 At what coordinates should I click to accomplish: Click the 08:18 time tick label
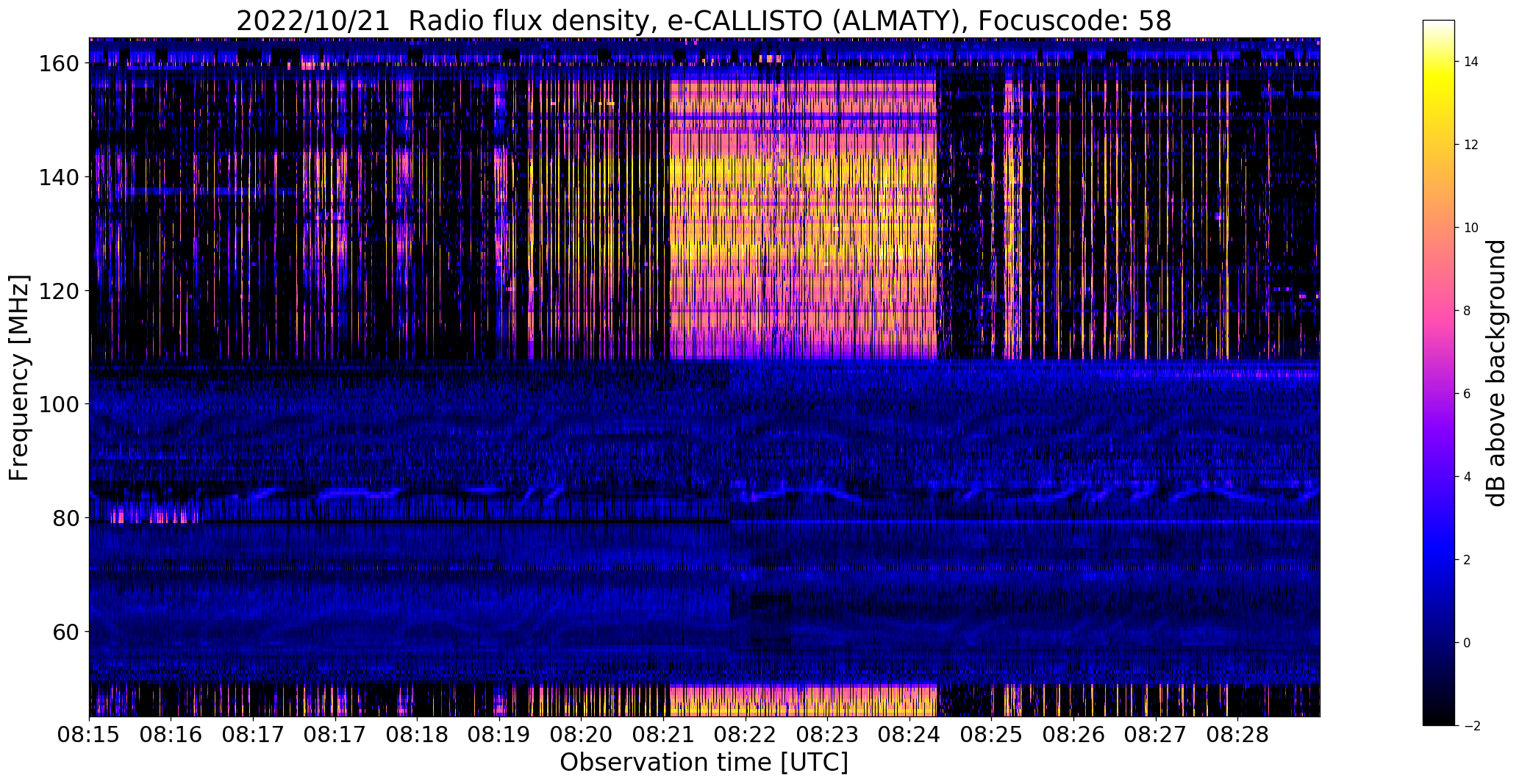pos(418,735)
